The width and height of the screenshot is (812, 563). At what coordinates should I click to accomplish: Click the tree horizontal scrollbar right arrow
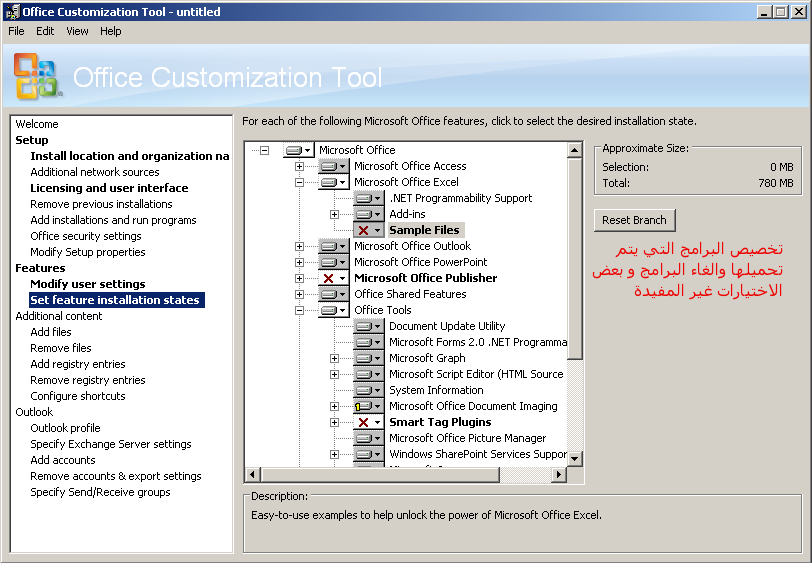pyautogui.click(x=559, y=474)
